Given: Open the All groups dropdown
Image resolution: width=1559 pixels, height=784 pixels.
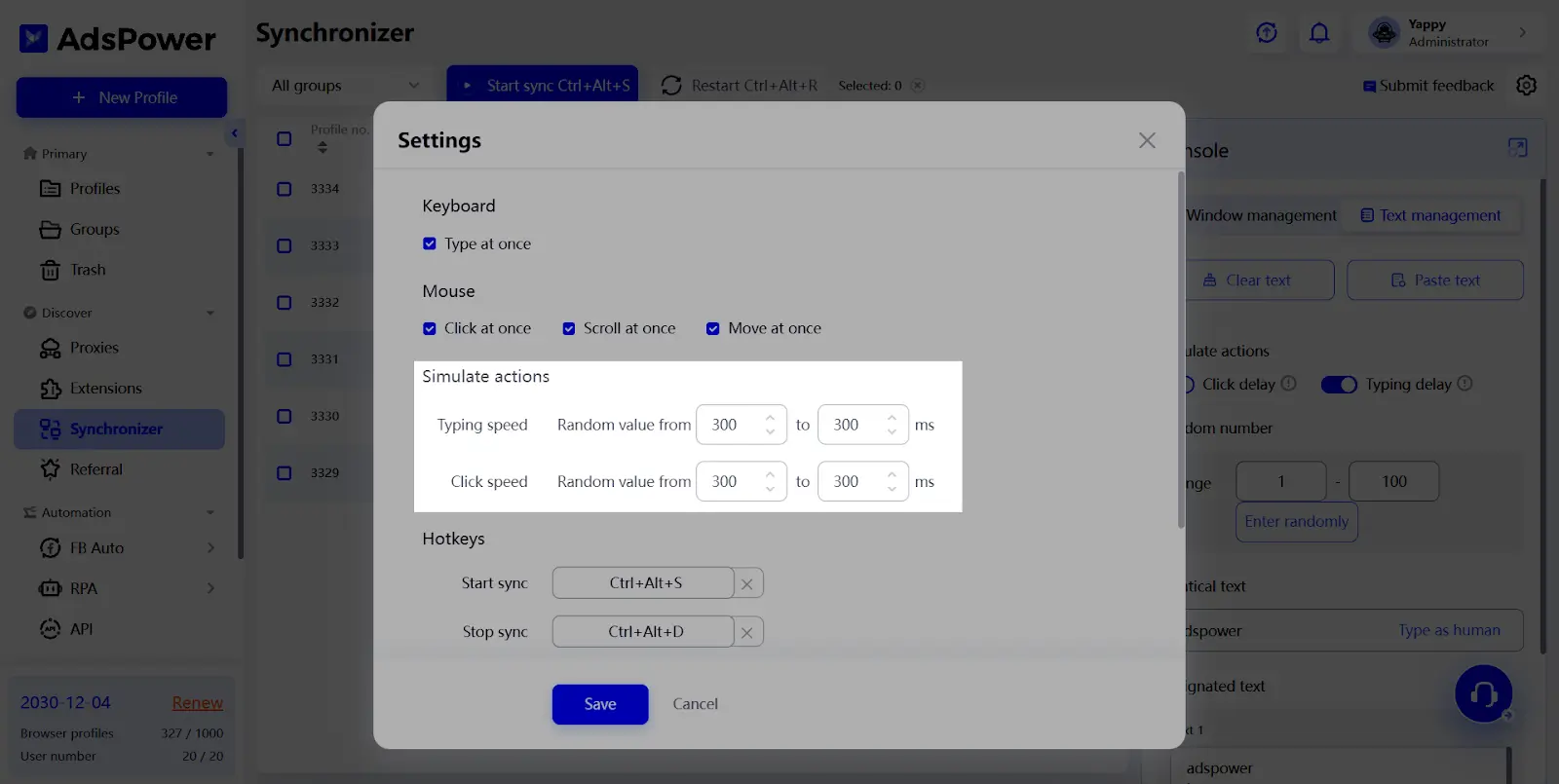Looking at the screenshot, I should pos(344,86).
